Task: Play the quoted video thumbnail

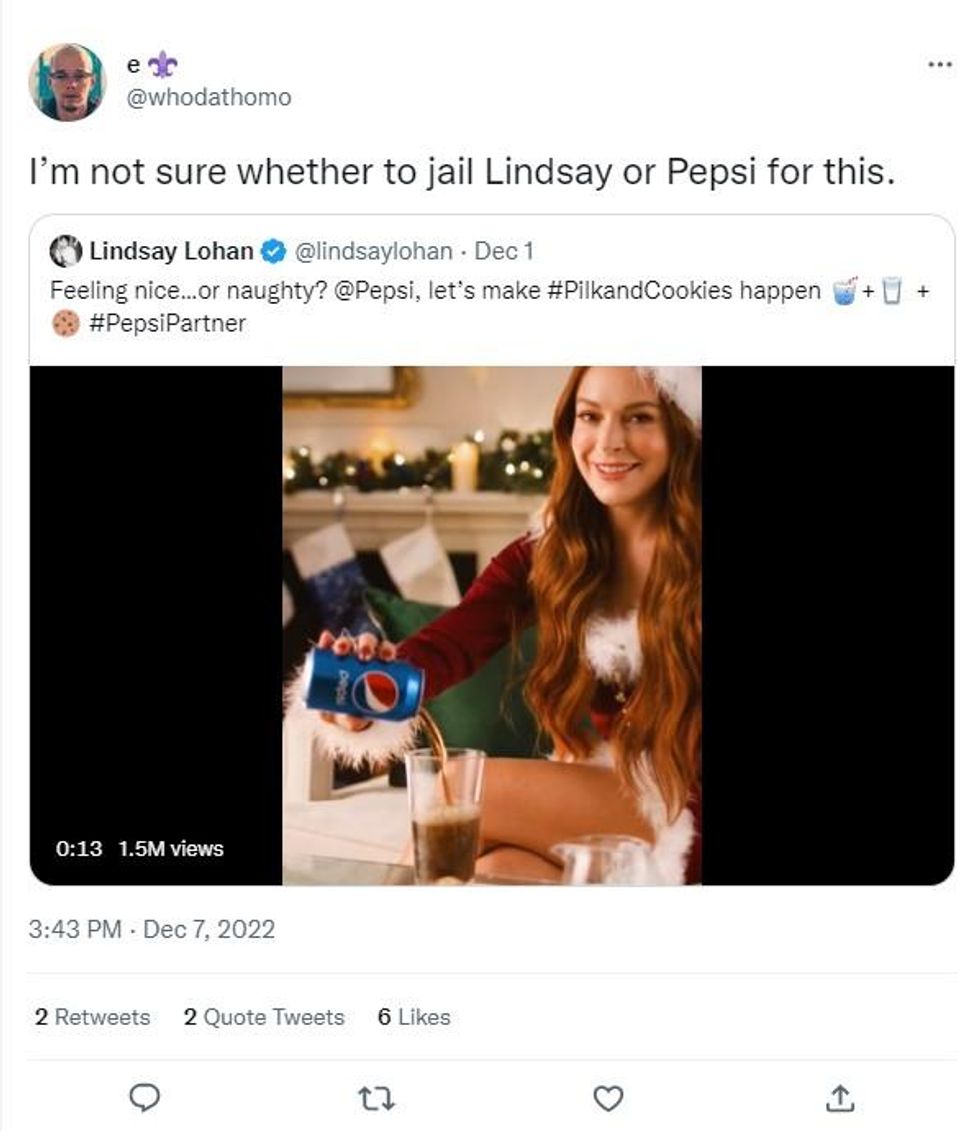Action: coord(491,625)
